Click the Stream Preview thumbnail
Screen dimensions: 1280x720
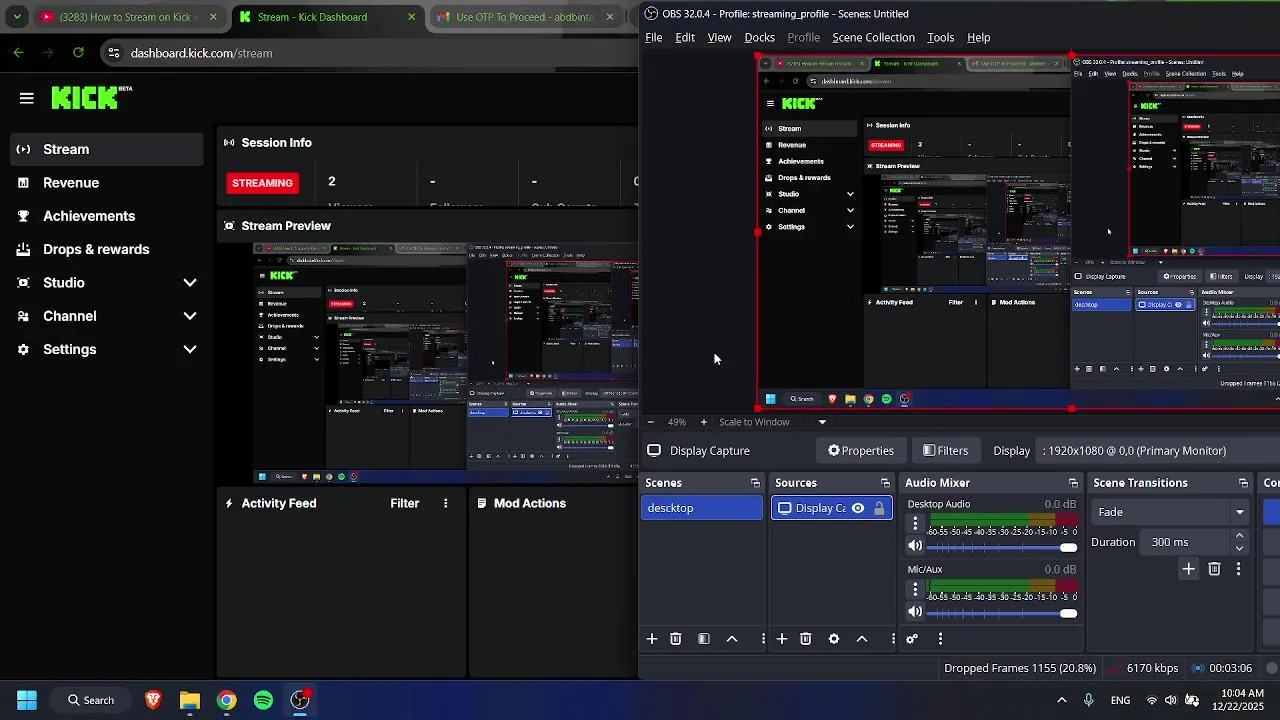pyautogui.click(x=445, y=362)
